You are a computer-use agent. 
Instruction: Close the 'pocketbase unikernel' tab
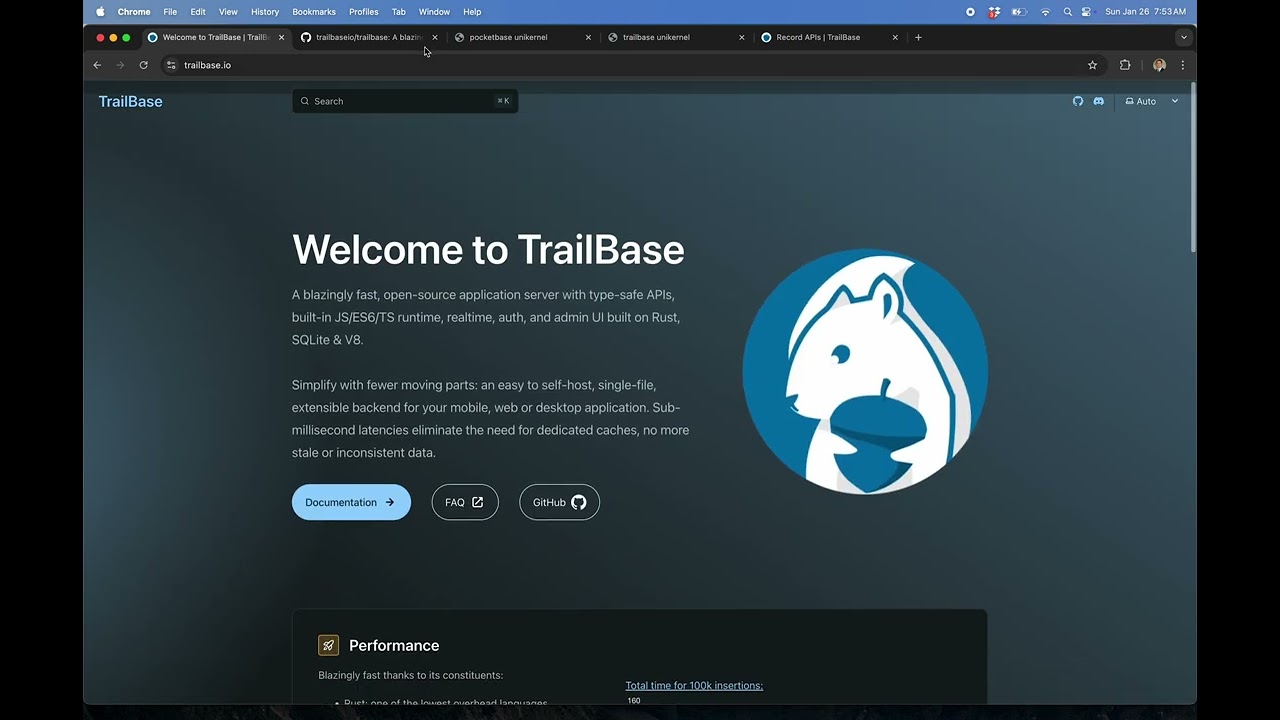pos(588,37)
